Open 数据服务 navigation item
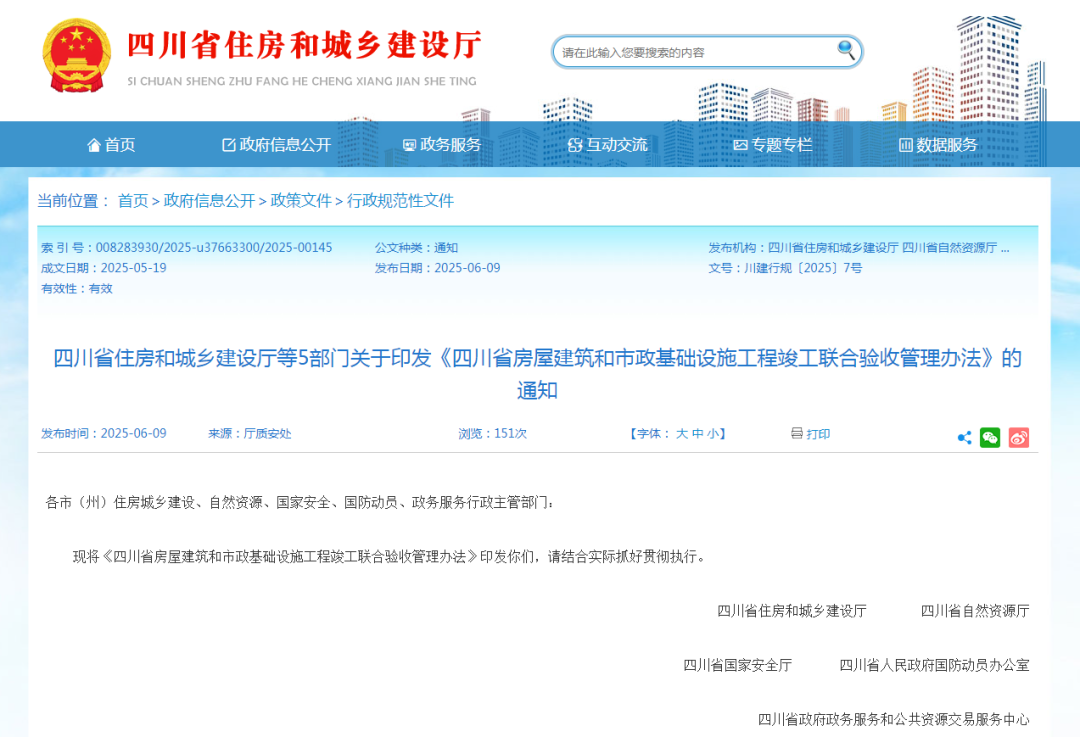Screen dimensions: 1080x737 click(937, 145)
